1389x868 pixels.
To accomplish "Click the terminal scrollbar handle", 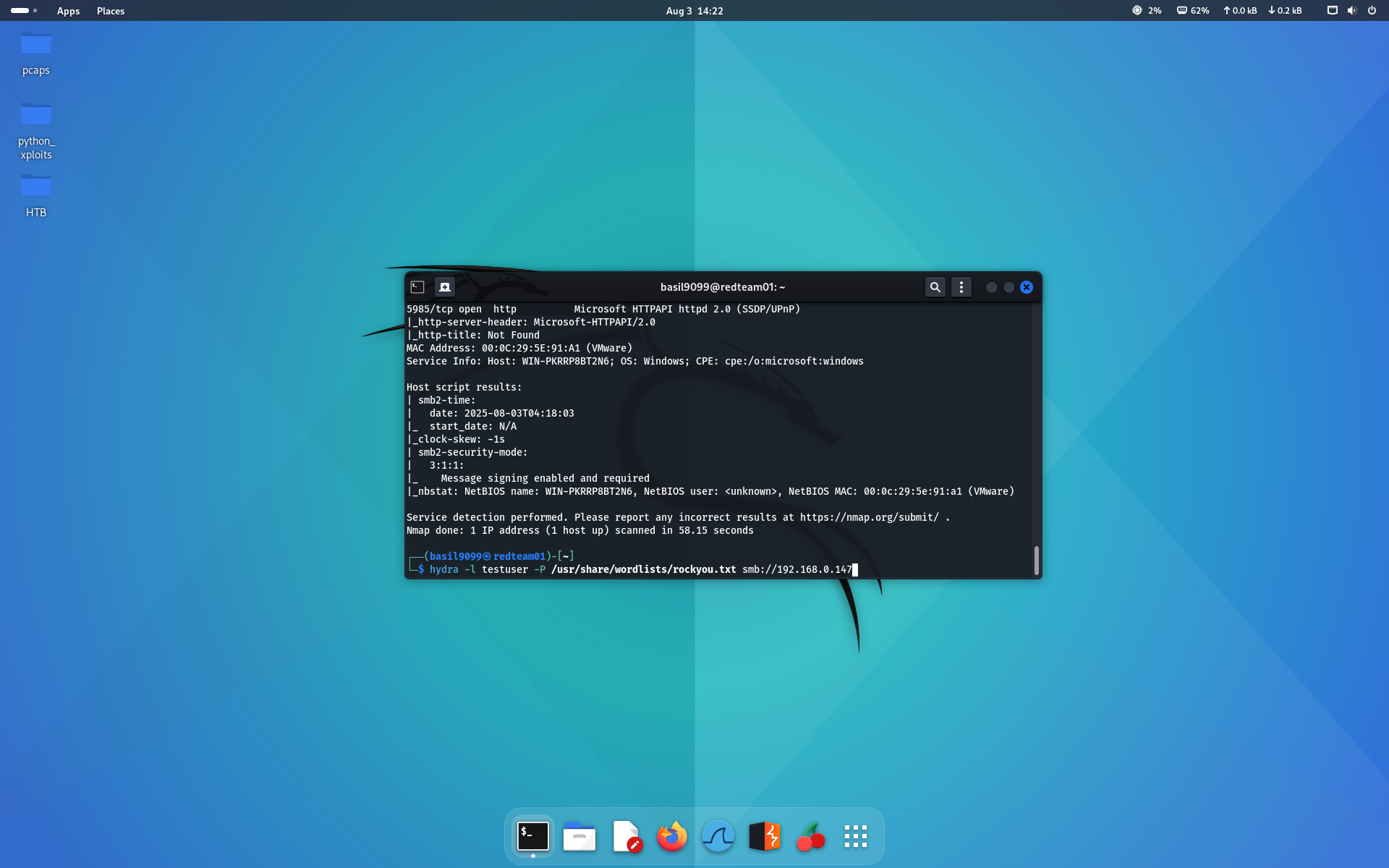I will [x=1037, y=559].
